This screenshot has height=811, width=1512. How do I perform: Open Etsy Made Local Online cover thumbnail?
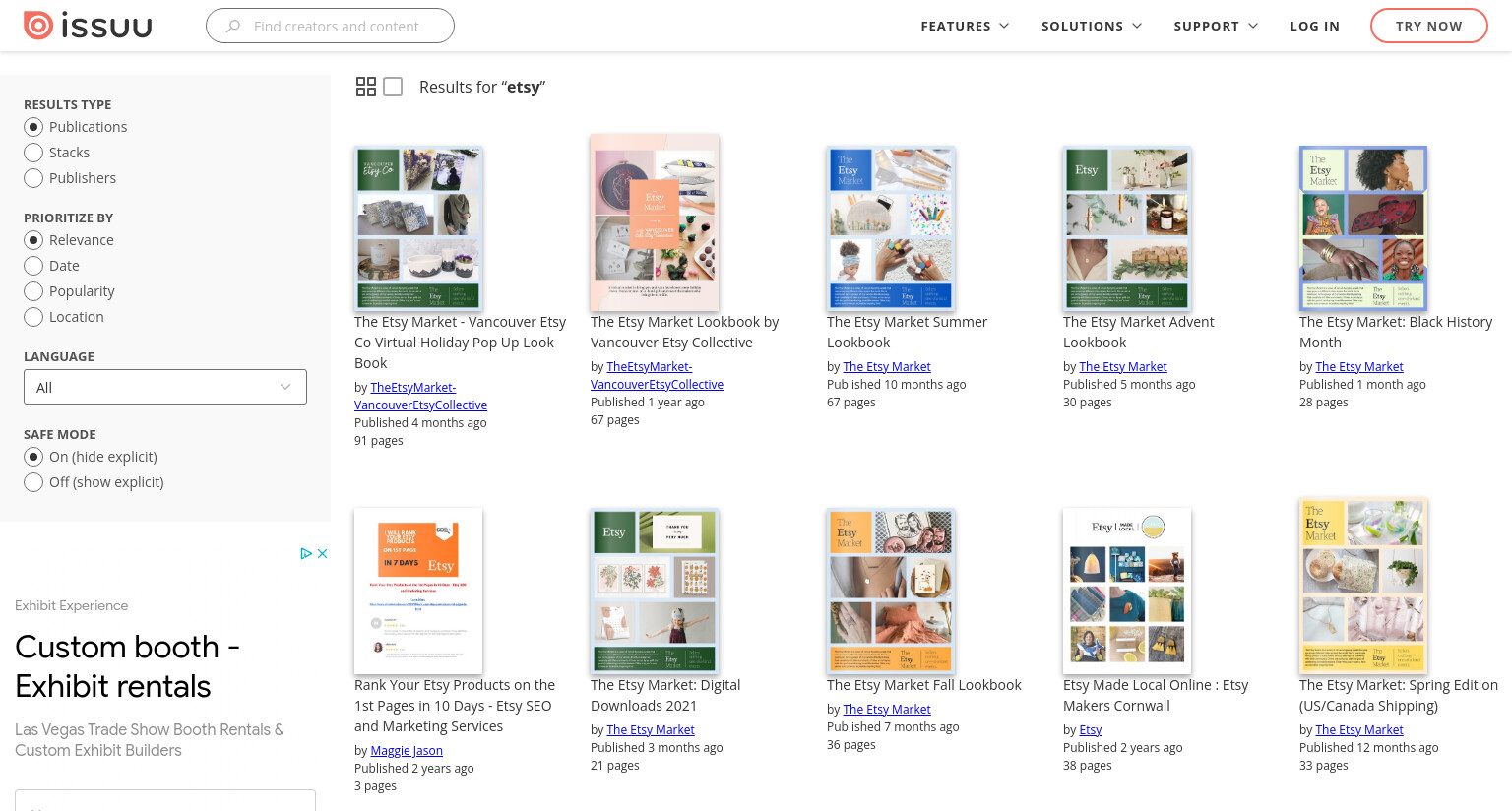tap(1127, 591)
